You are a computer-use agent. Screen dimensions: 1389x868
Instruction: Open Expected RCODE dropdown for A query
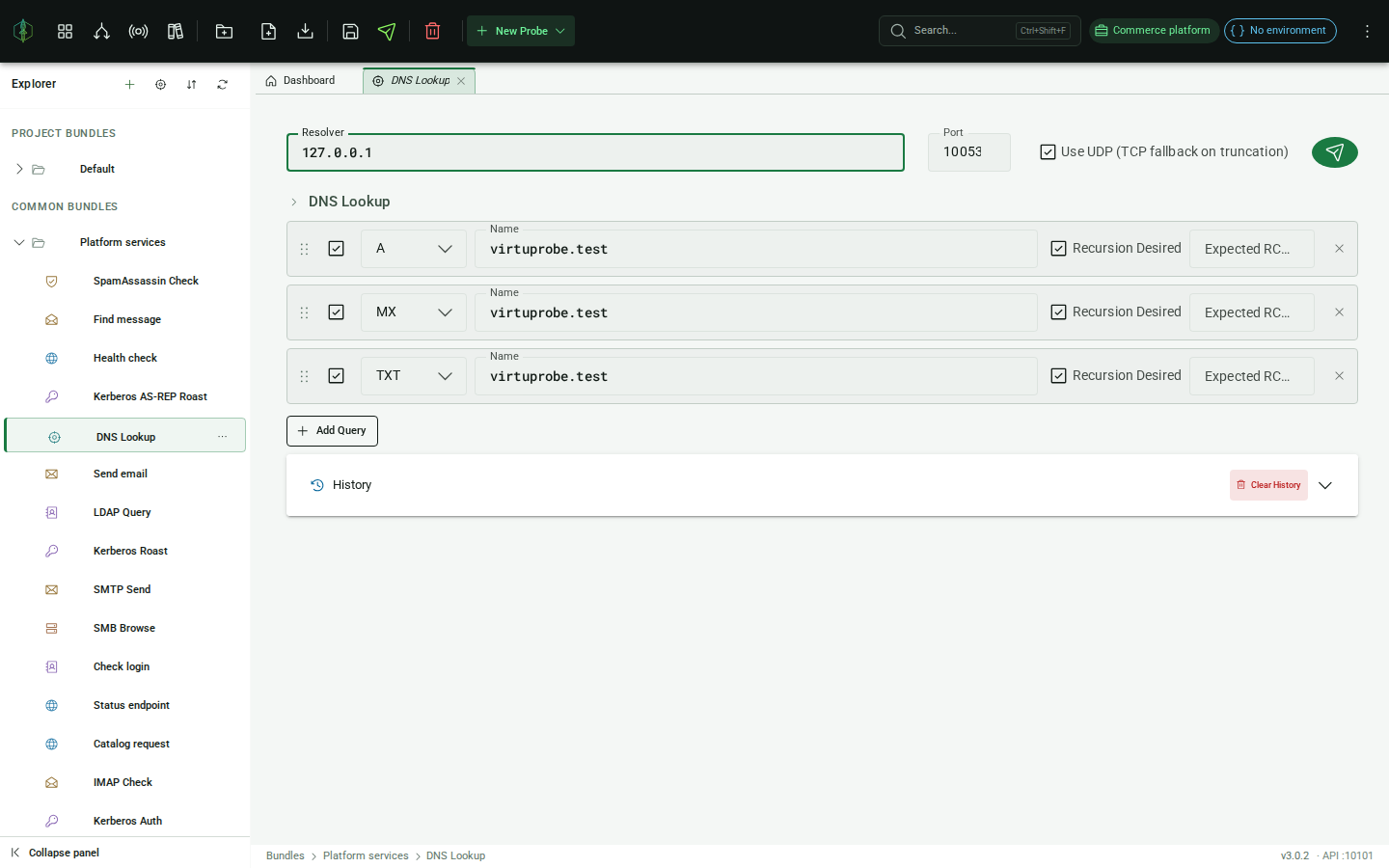(x=1252, y=249)
